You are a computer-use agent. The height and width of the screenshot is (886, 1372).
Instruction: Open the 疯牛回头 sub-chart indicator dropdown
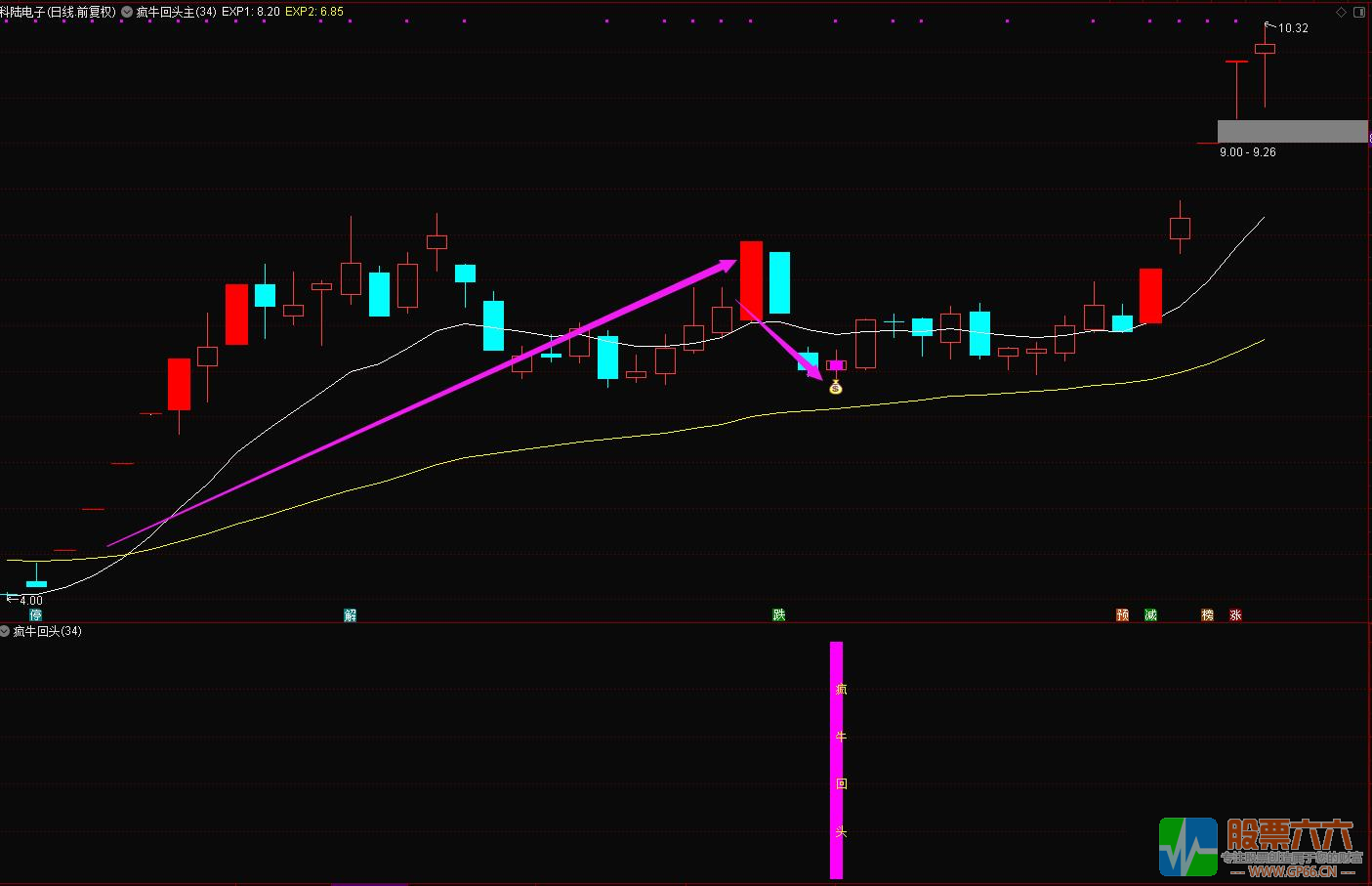click(5, 631)
